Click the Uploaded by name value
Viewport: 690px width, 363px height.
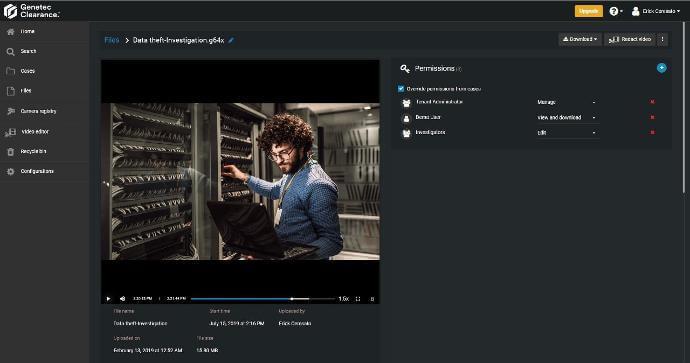pyautogui.click(x=295, y=323)
